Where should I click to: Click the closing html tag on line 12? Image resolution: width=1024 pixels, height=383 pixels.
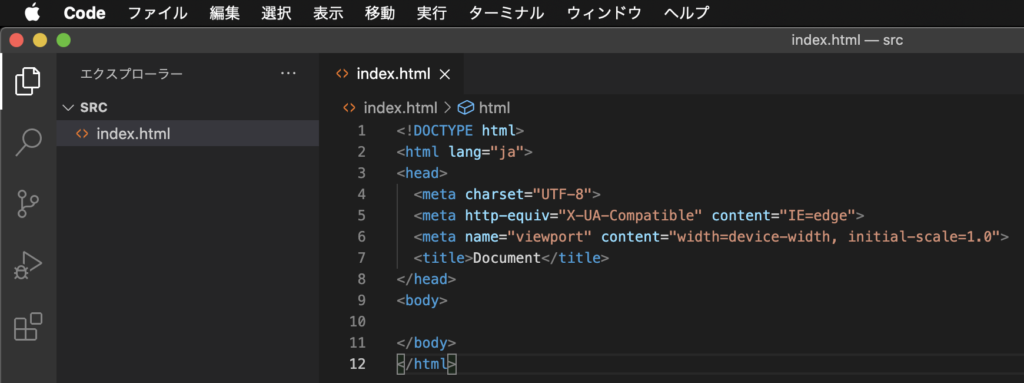click(x=426, y=364)
